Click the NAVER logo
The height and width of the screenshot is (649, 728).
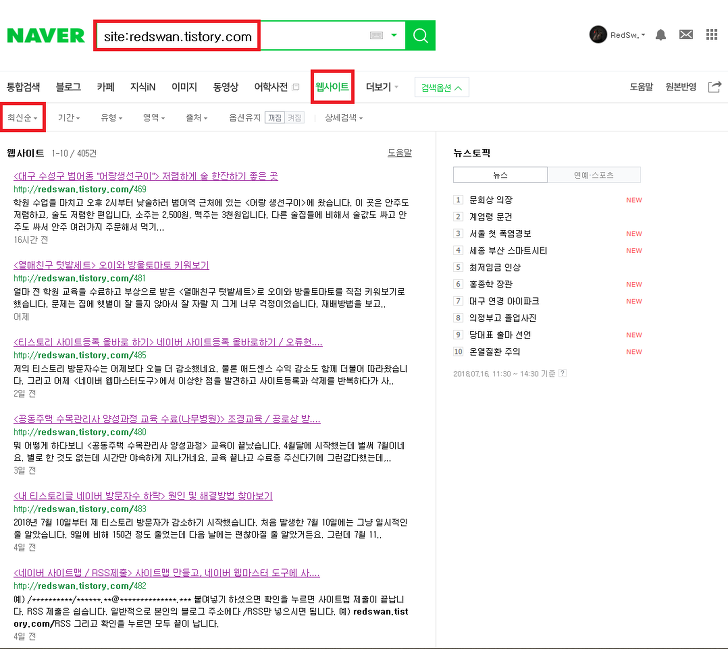[x=46, y=35]
